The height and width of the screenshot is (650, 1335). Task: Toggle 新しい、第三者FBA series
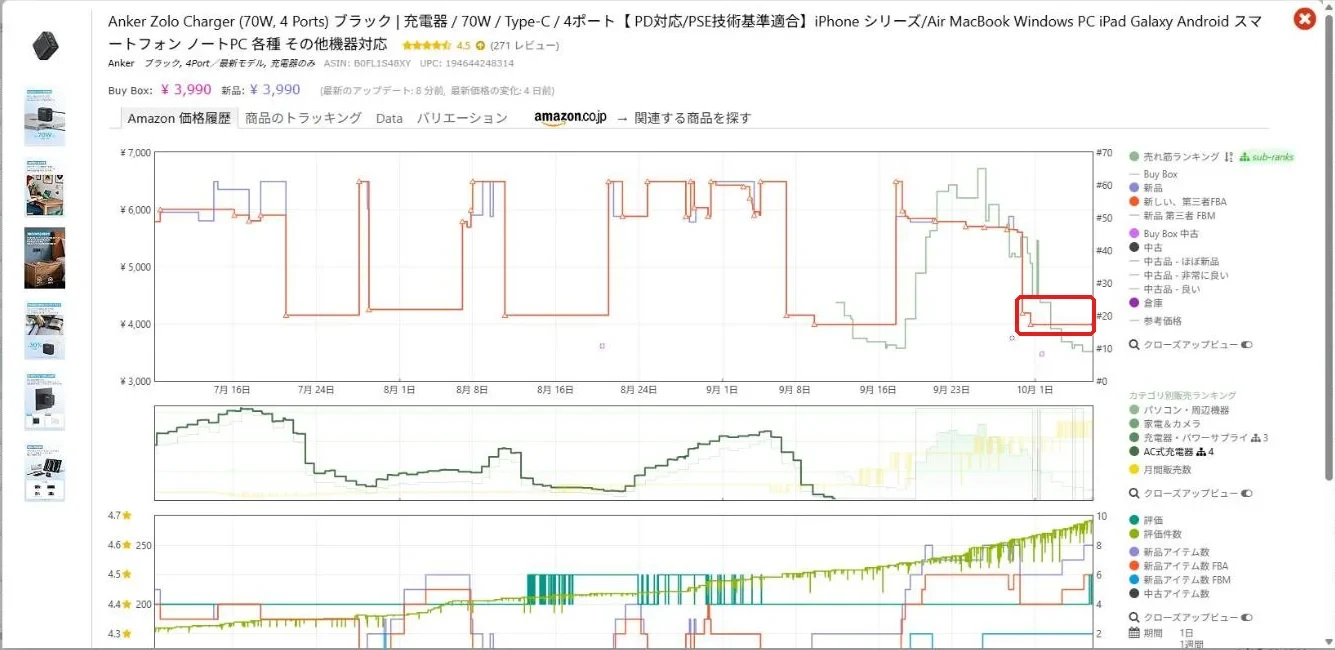pyautogui.click(x=1178, y=202)
